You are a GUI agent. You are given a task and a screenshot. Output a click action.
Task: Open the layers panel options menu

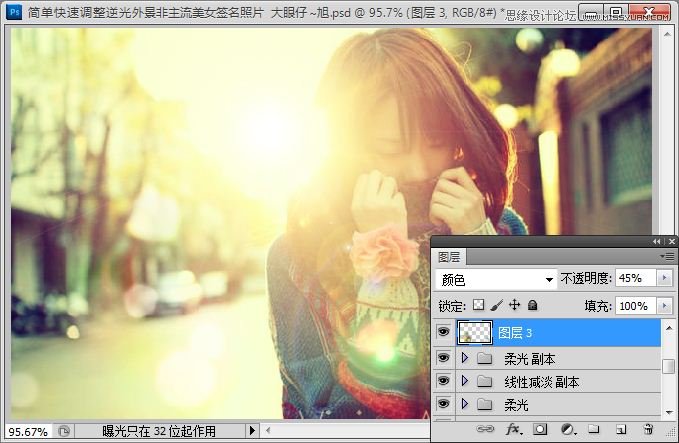[667, 257]
